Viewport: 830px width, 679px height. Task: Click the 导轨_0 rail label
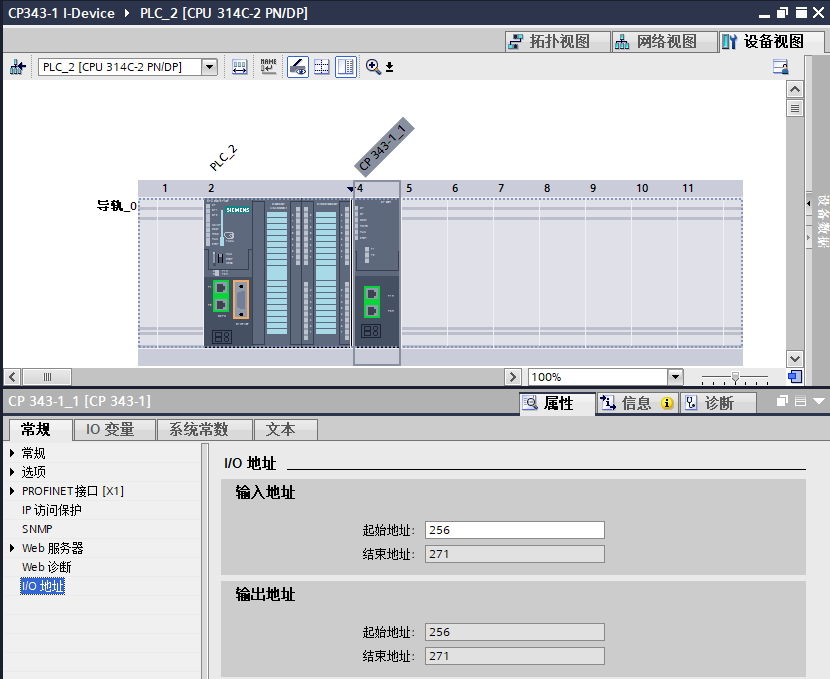coord(116,205)
